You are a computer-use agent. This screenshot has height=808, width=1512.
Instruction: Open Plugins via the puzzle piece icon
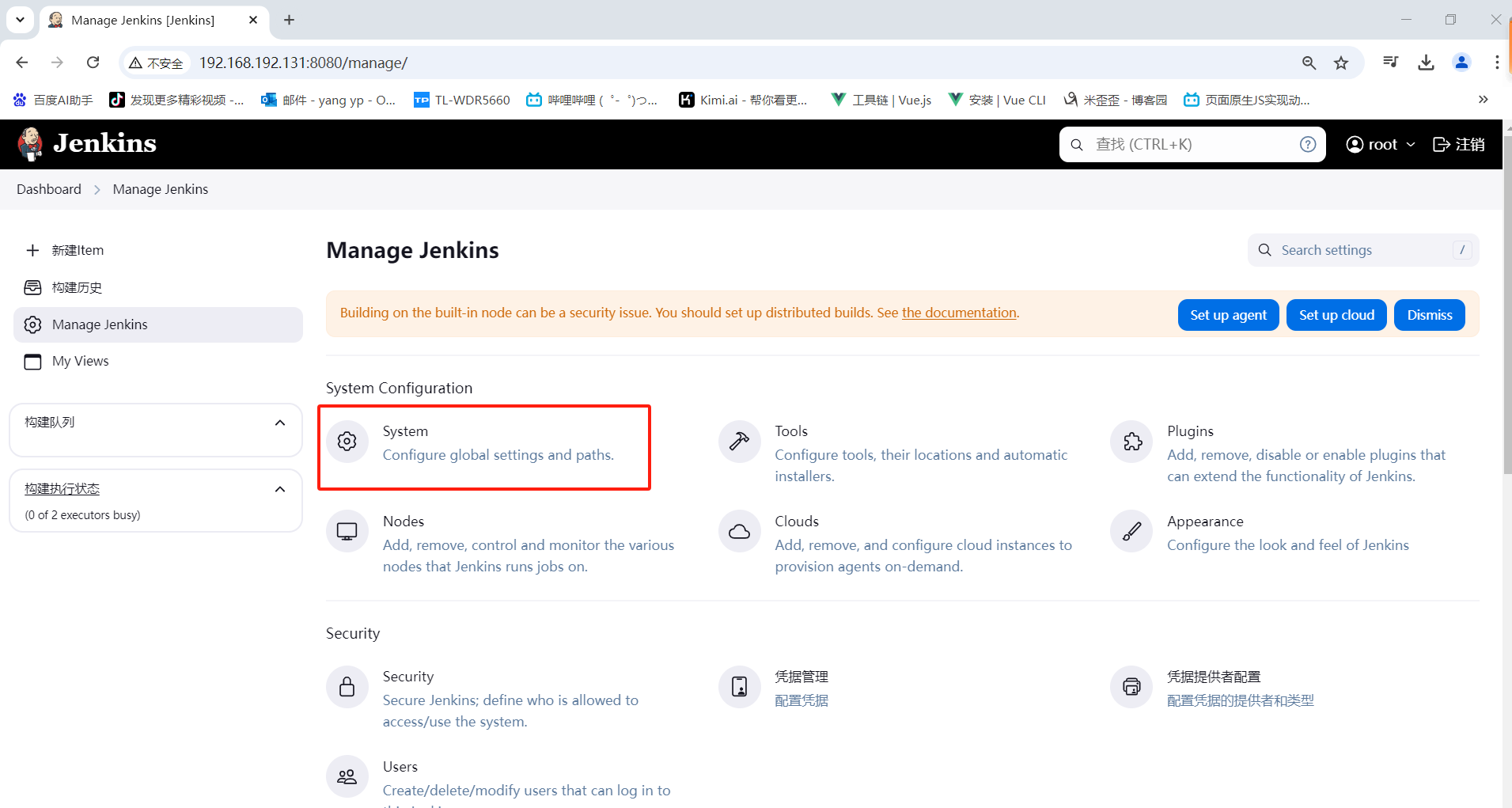pos(1131,442)
